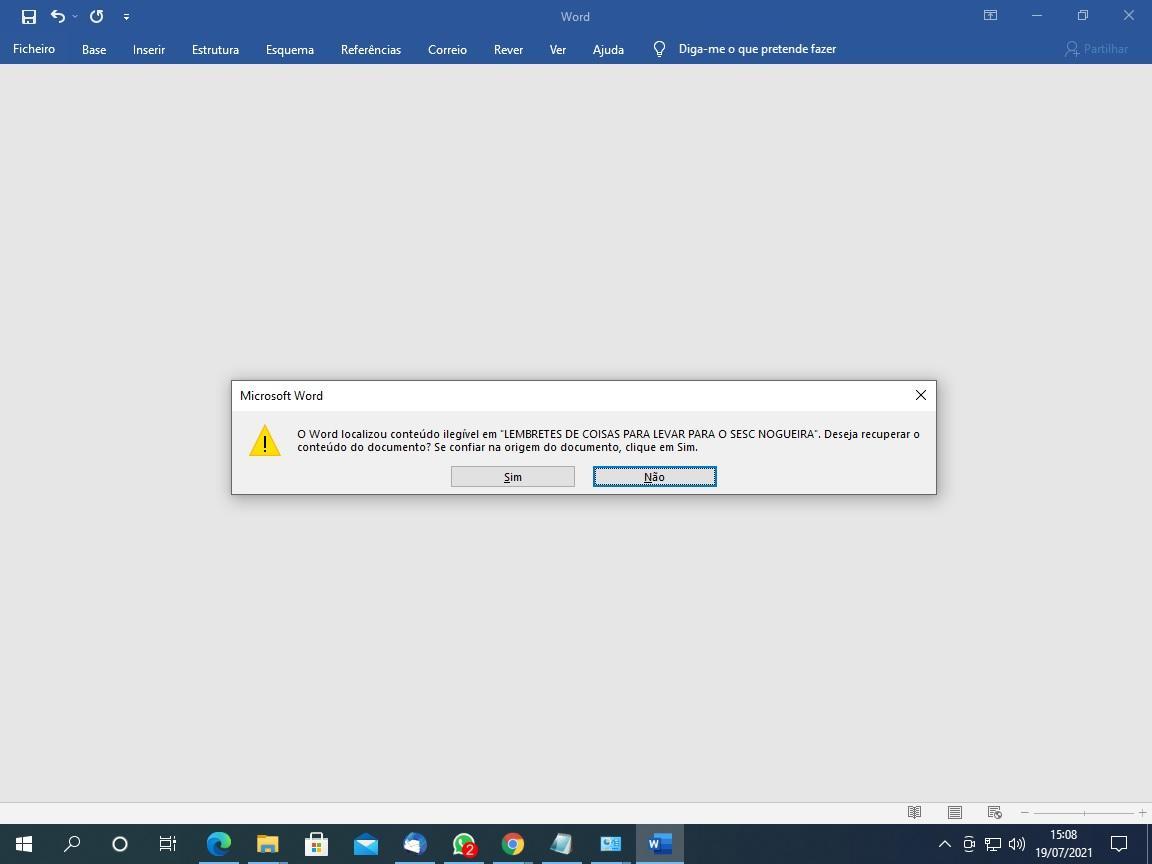The width and height of the screenshot is (1152, 864).
Task: Open the notification center icon
Action: coord(1119,844)
